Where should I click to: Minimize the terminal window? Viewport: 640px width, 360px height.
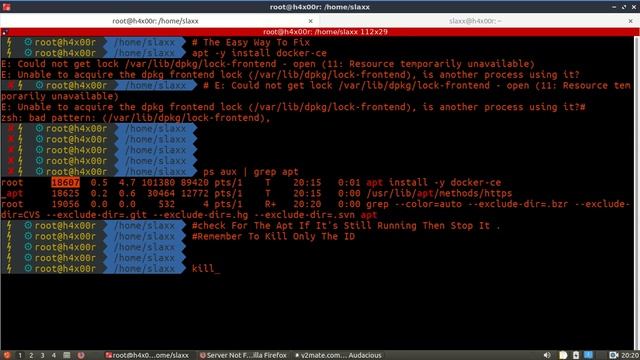click(x=614, y=7)
